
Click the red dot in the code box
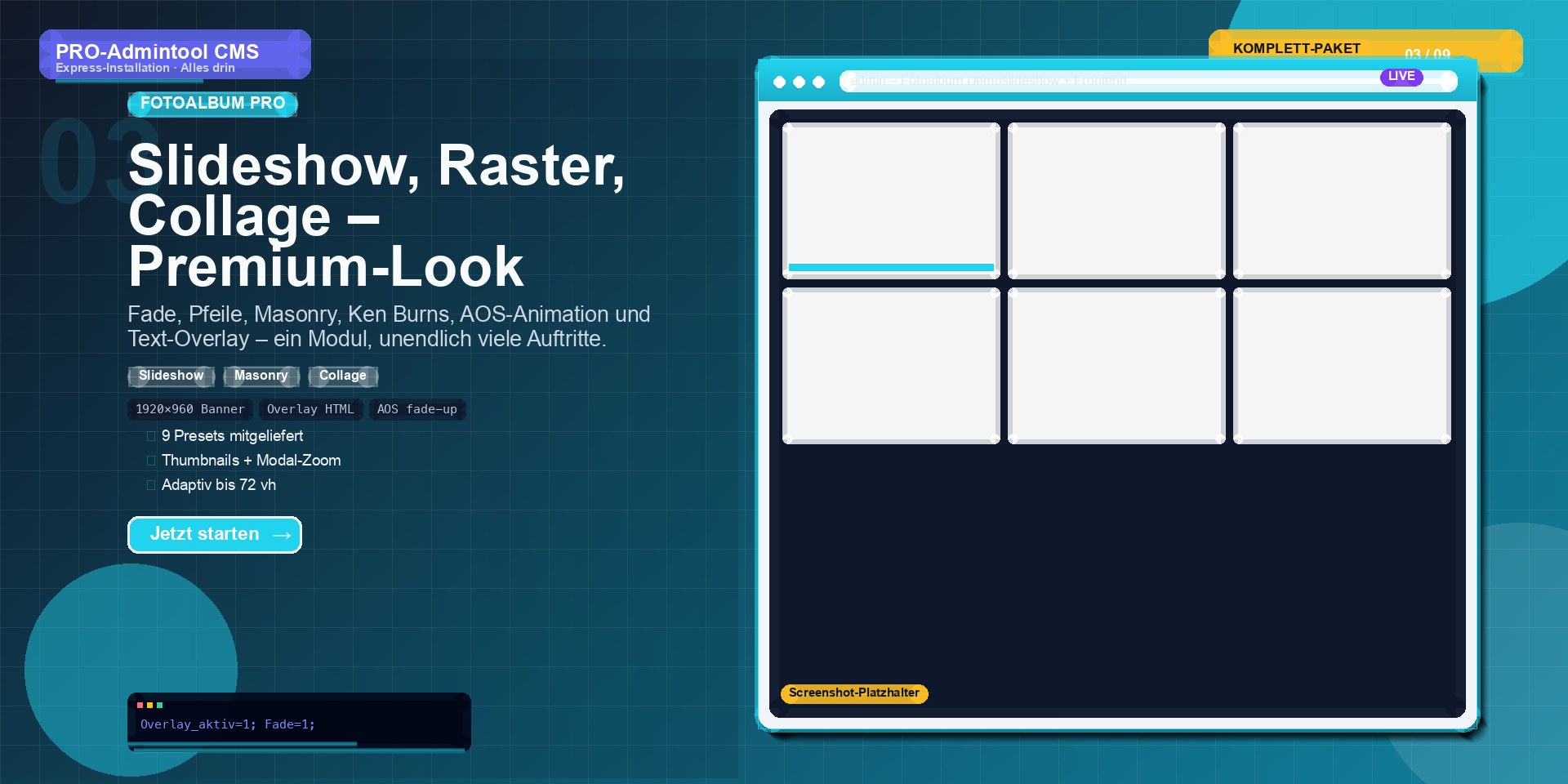pyautogui.click(x=140, y=705)
